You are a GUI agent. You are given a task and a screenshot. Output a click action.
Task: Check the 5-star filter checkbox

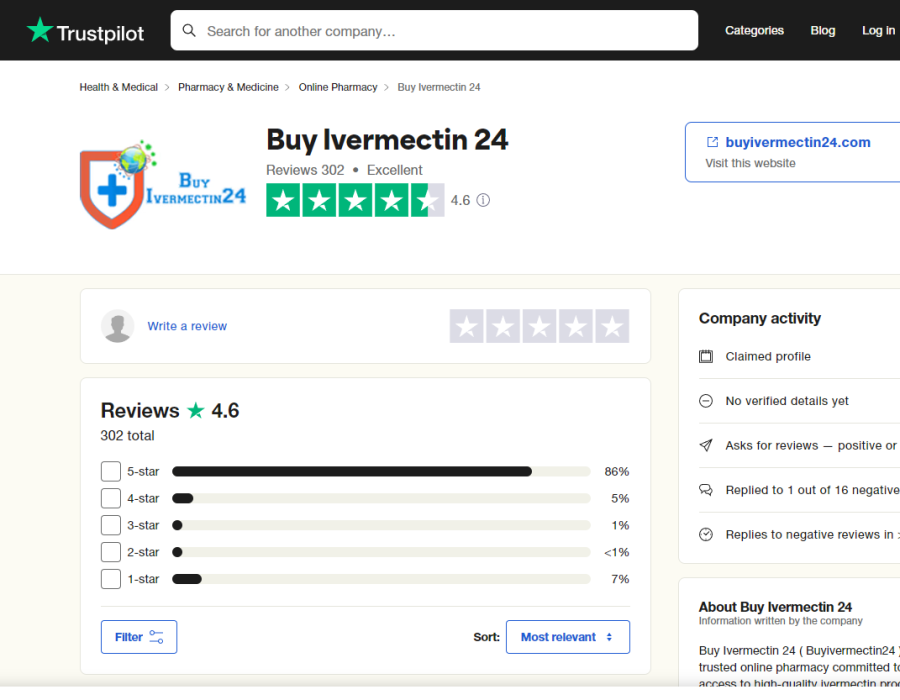point(111,471)
